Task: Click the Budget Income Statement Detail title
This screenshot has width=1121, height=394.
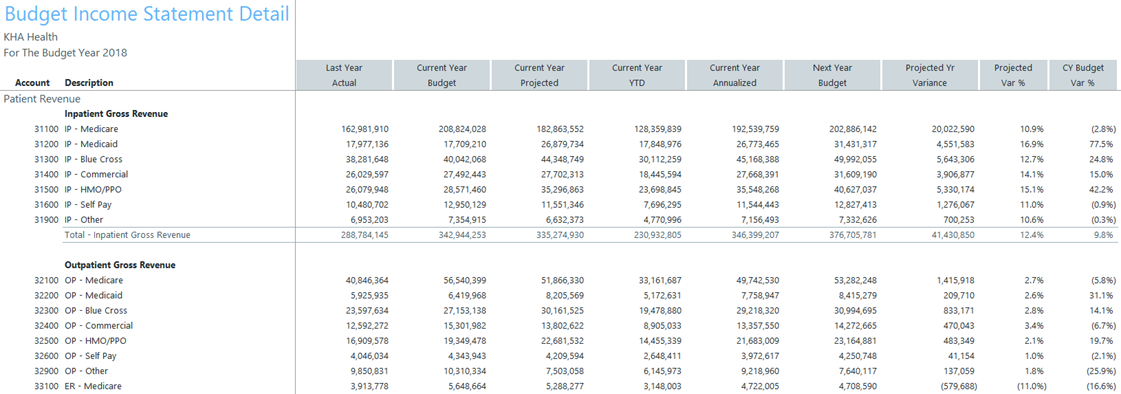Action: [x=147, y=14]
